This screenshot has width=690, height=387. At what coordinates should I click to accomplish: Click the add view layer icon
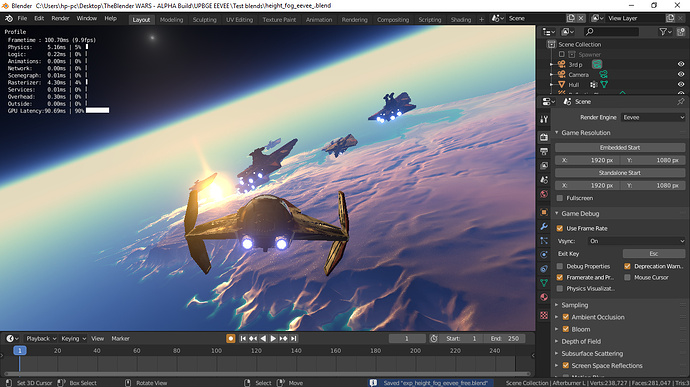tap(670, 18)
